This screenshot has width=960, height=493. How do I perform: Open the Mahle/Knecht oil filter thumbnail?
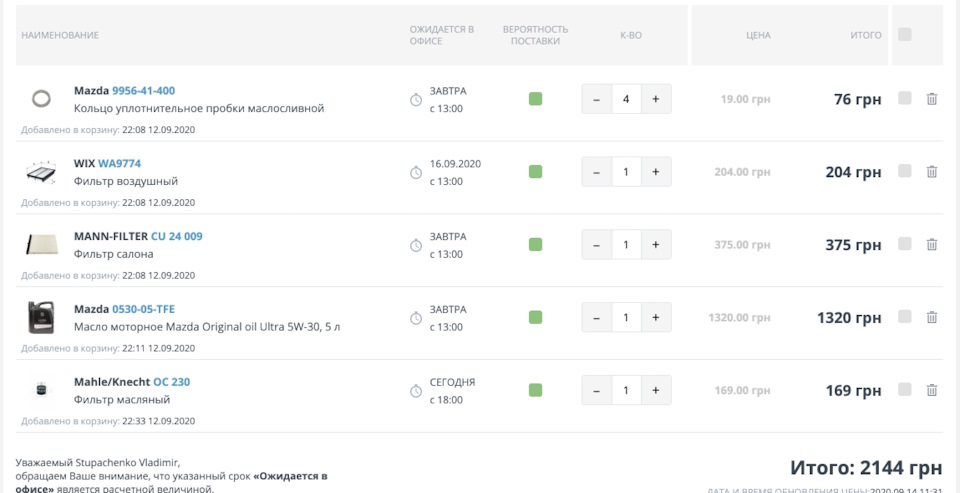[x=41, y=390]
